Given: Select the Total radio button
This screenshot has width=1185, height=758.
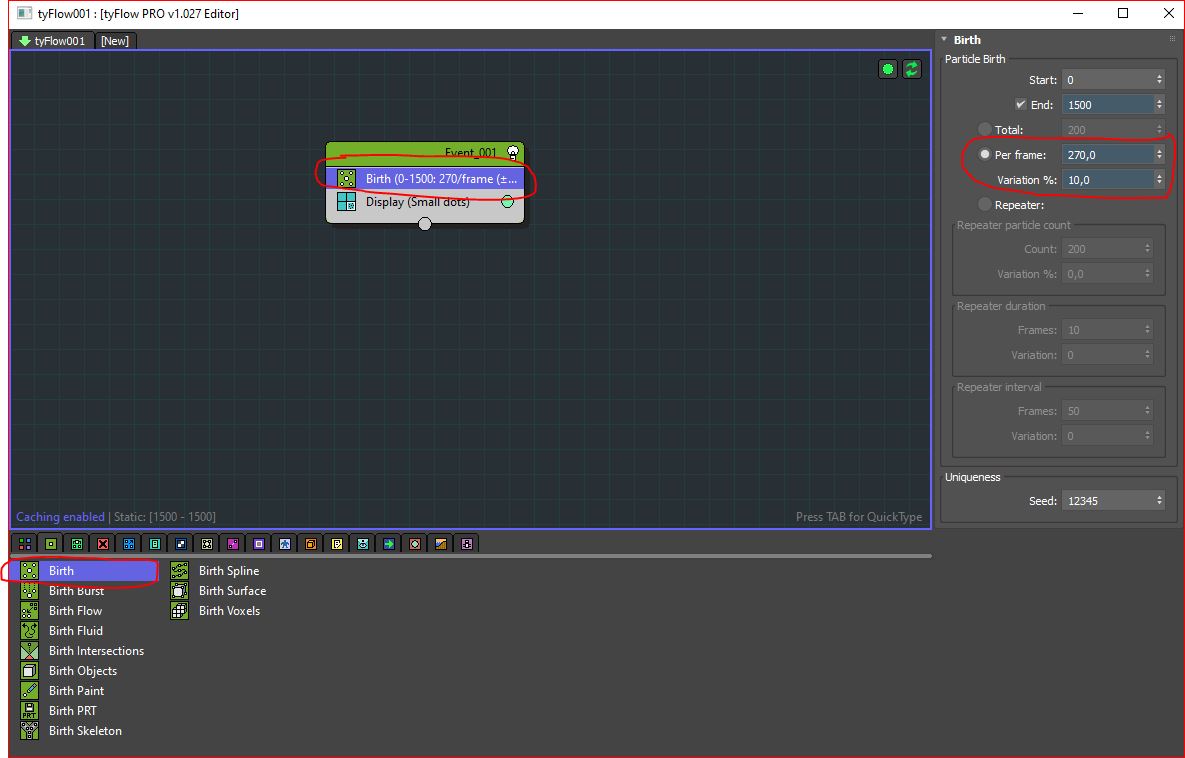Looking at the screenshot, I should pyautogui.click(x=985, y=129).
